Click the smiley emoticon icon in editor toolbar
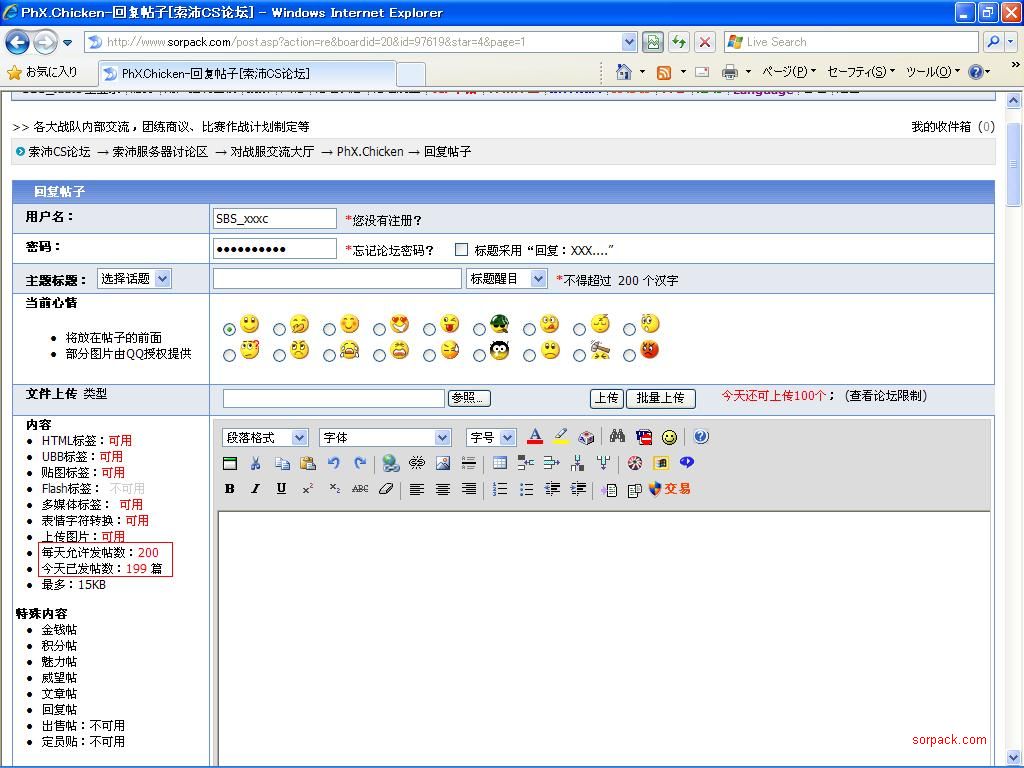1024x768 pixels. (669, 437)
